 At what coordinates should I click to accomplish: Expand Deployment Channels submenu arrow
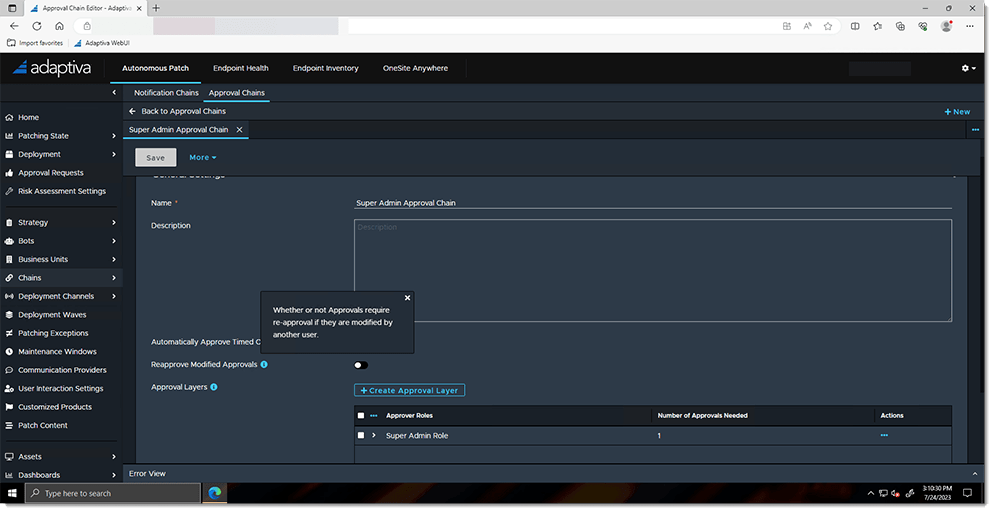(x=114, y=296)
